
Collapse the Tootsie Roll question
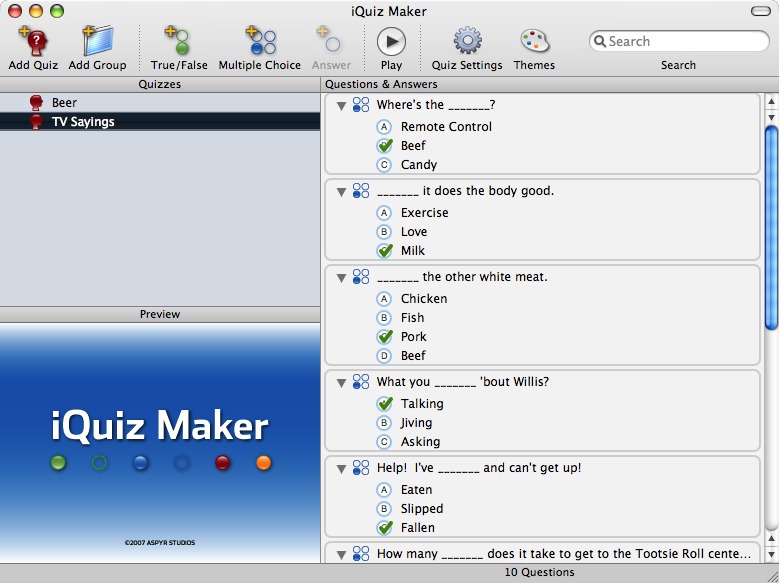point(341,555)
